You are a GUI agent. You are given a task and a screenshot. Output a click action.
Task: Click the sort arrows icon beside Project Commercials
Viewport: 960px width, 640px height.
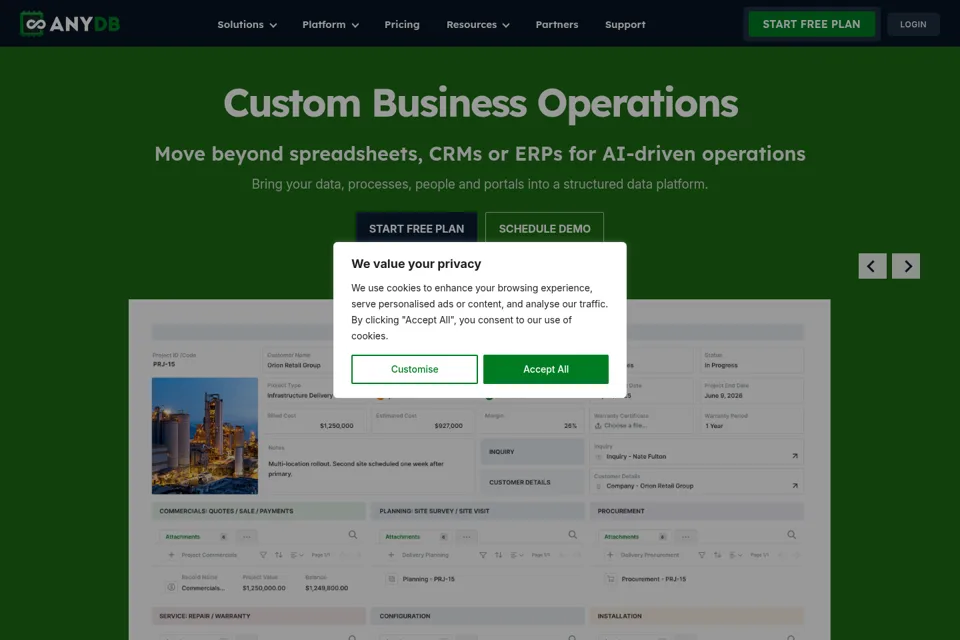coord(279,555)
